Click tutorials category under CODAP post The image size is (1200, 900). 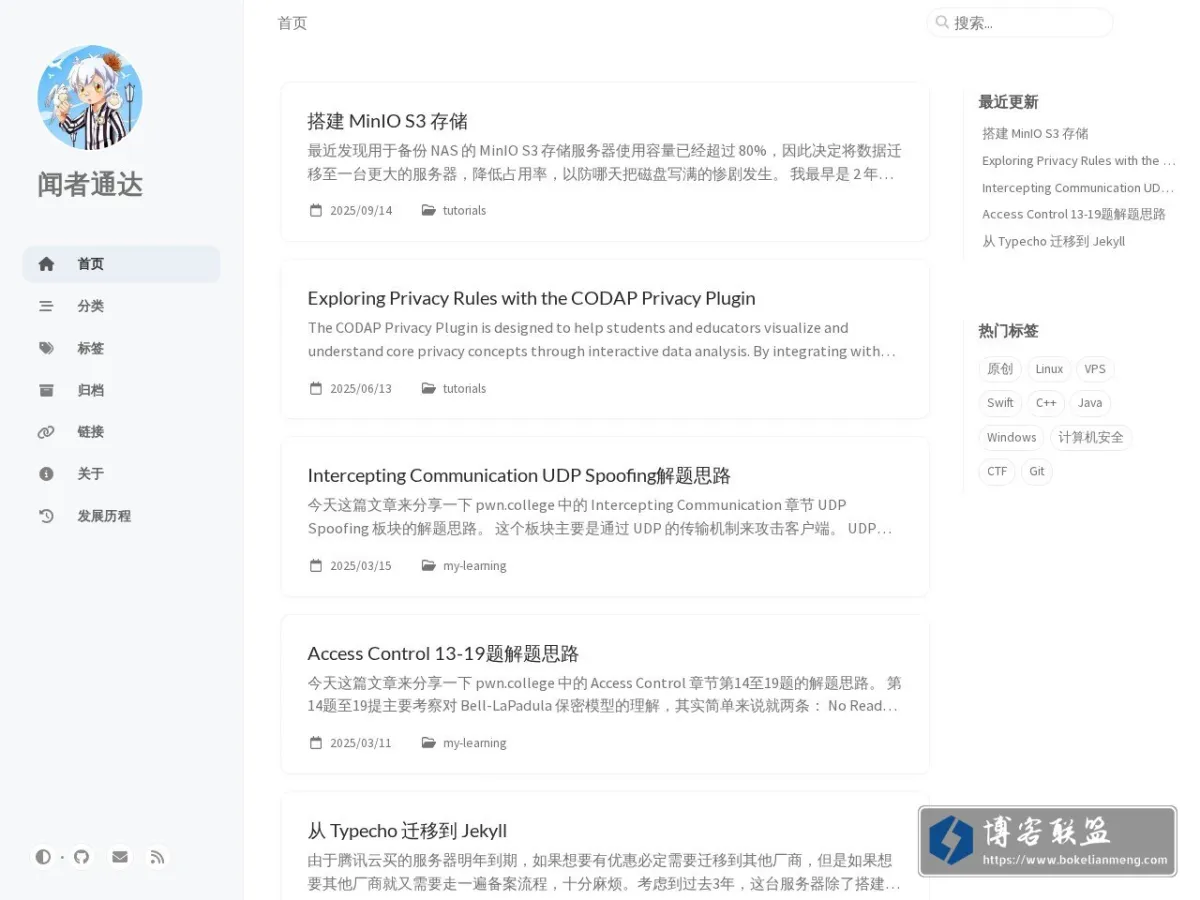[x=464, y=388]
